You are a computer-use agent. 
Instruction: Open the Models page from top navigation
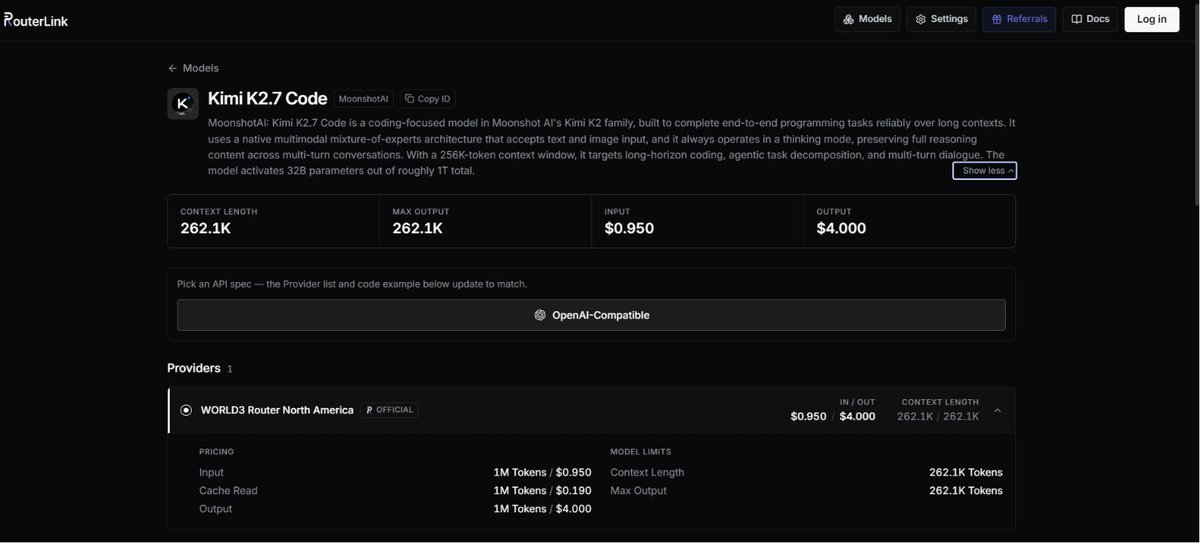click(x=867, y=19)
